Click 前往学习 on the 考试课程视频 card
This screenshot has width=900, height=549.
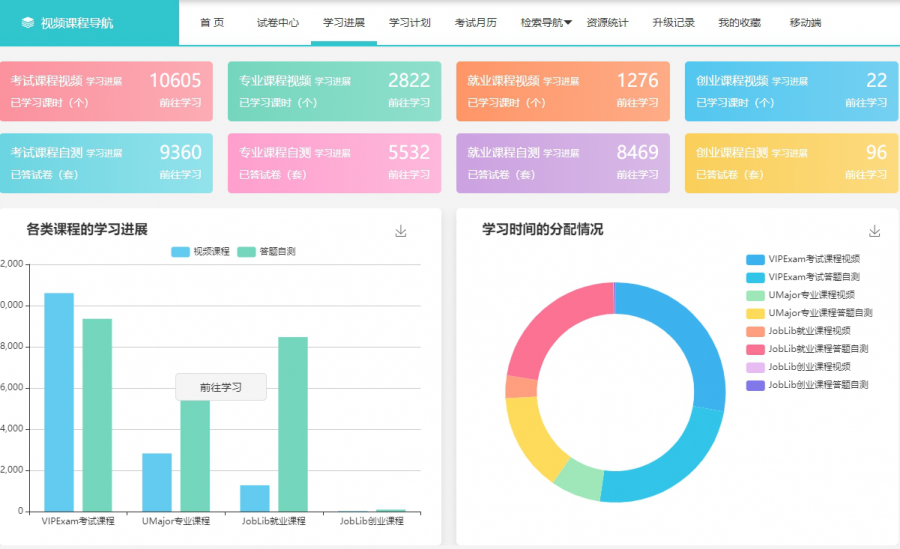[x=180, y=103]
